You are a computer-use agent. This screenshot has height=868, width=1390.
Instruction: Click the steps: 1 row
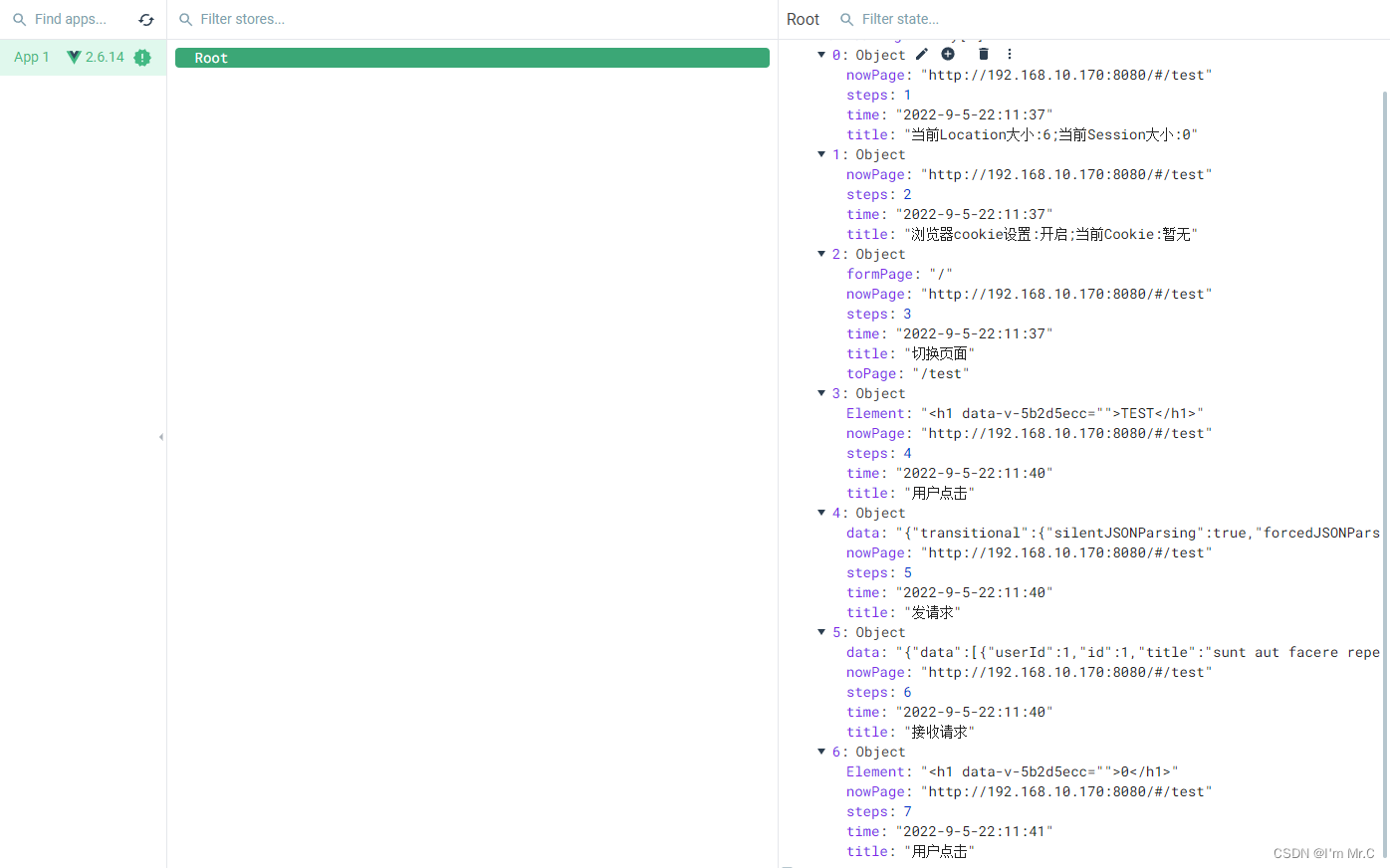879,95
